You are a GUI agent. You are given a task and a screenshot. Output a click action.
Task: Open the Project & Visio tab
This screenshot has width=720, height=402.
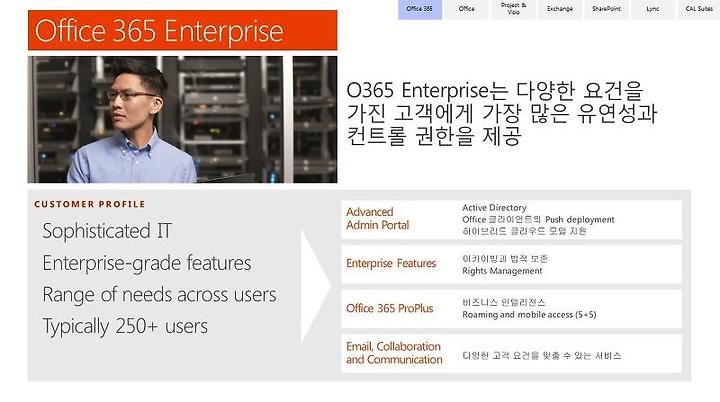(x=513, y=9)
